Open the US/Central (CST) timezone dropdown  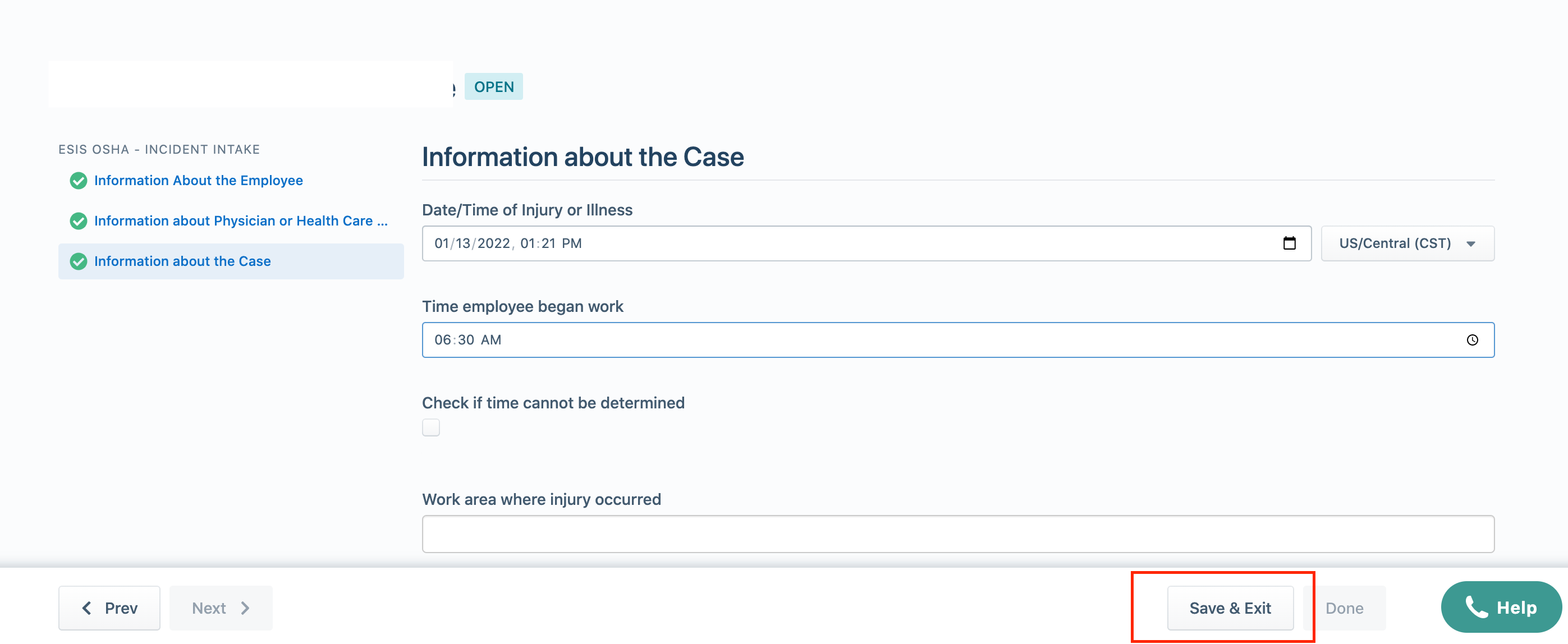pyautogui.click(x=1407, y=243)
